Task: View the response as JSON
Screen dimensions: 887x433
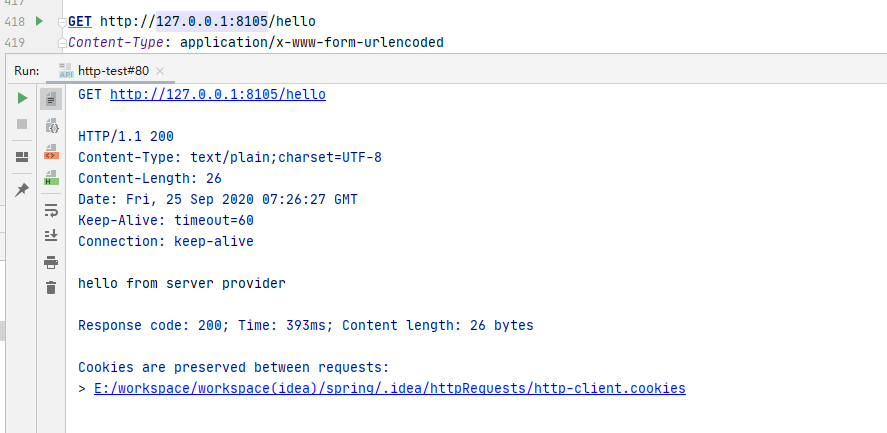Action: point(51,126)
